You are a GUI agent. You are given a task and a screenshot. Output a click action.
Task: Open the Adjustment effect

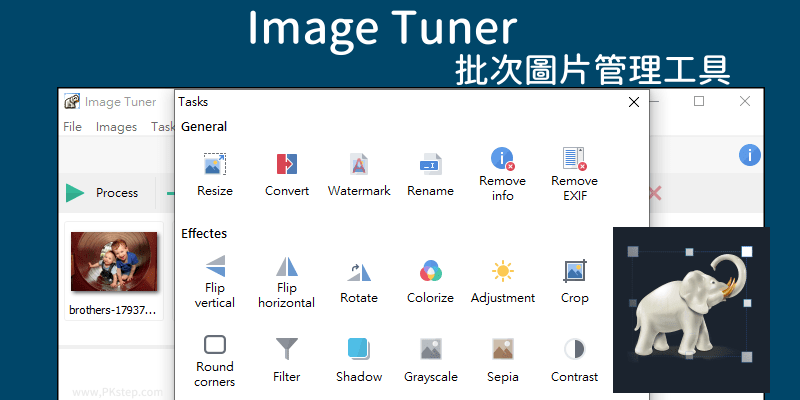pyautogui.click(x=503, y=282)
